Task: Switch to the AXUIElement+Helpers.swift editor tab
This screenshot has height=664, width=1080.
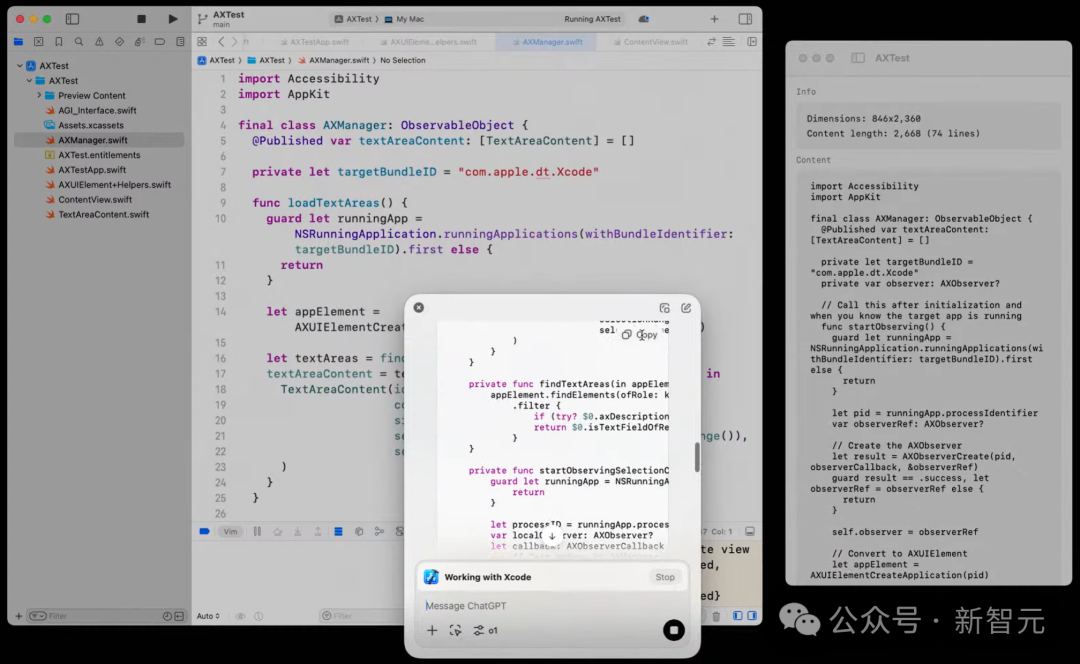Action: (x=428, y=42)
